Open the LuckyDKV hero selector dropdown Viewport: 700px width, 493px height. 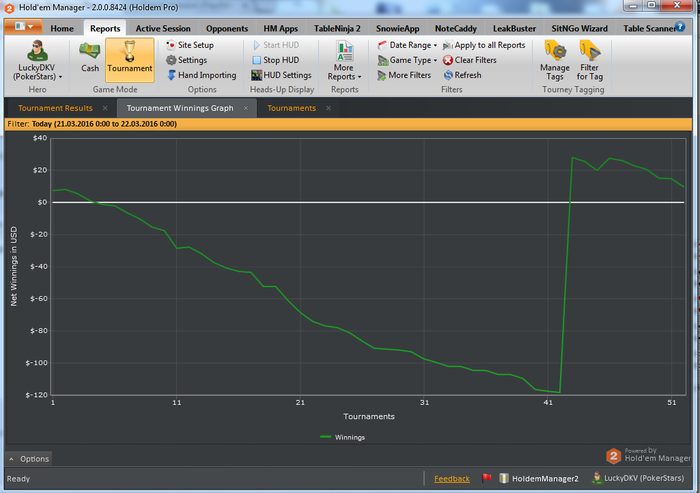37,61
